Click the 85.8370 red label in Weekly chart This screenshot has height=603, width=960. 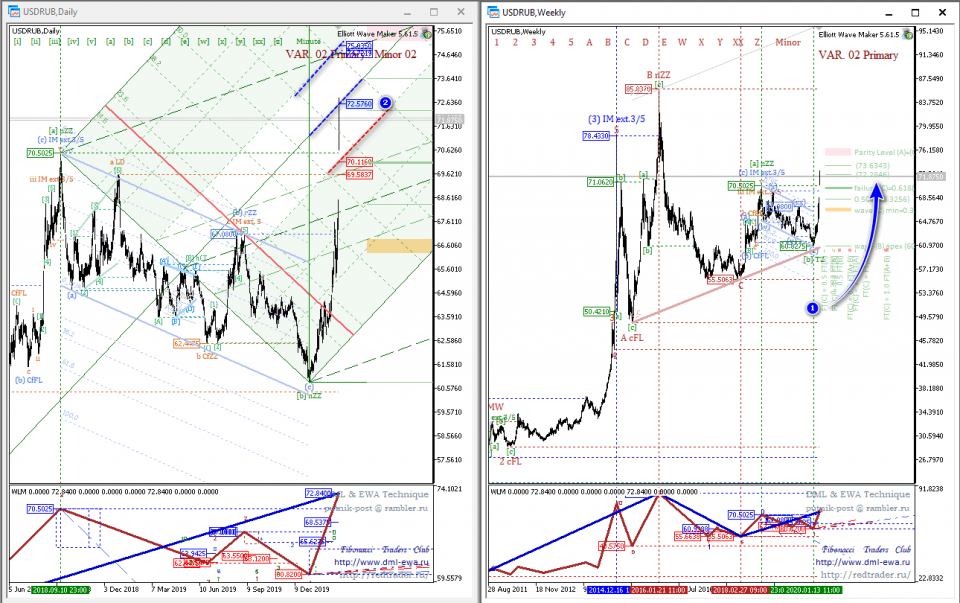point(638,89)
